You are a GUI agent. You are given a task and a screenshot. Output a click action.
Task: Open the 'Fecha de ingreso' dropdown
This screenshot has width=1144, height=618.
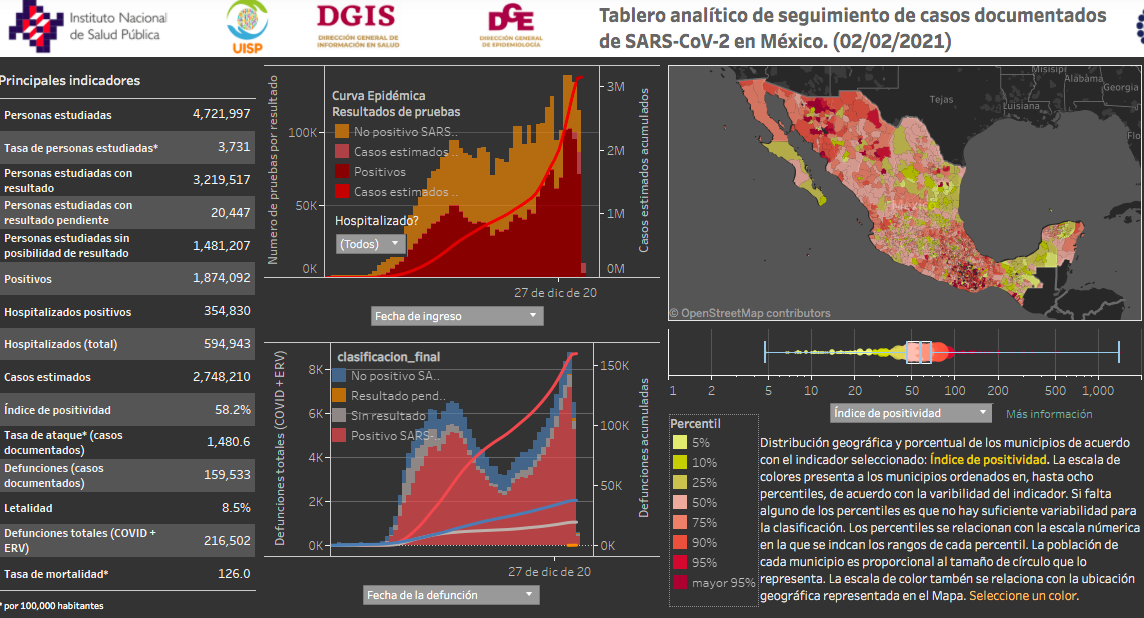456,316
